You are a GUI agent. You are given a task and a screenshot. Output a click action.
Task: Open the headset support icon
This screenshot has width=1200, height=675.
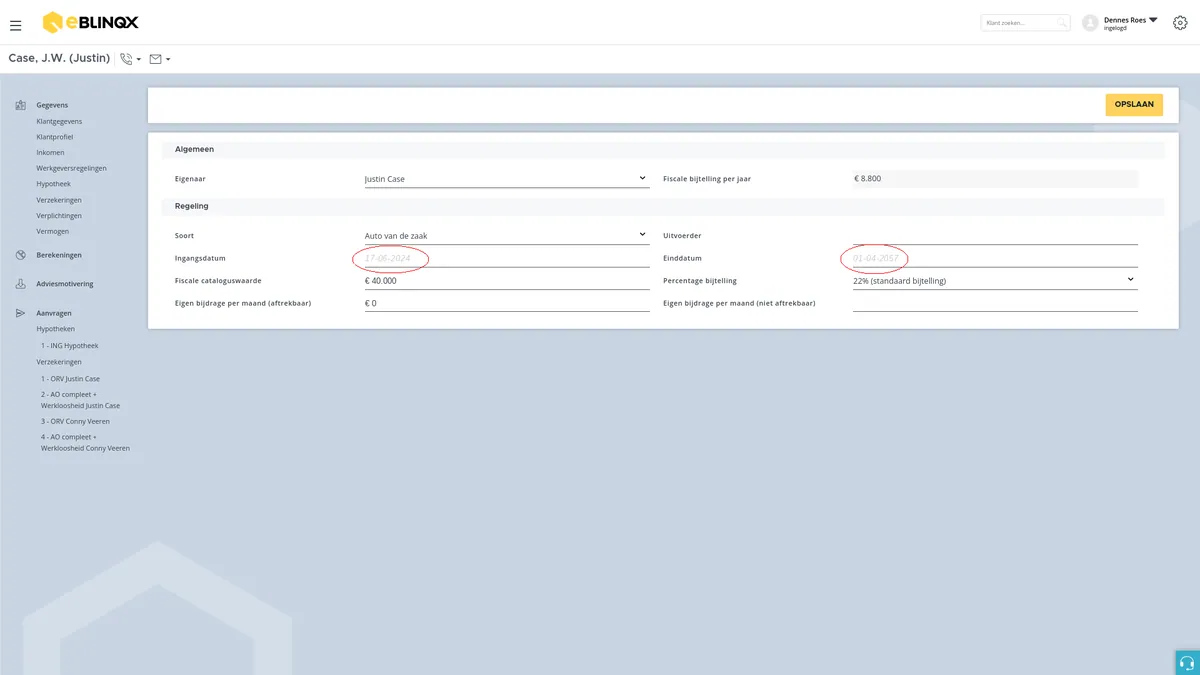(x=1187, y=663)
